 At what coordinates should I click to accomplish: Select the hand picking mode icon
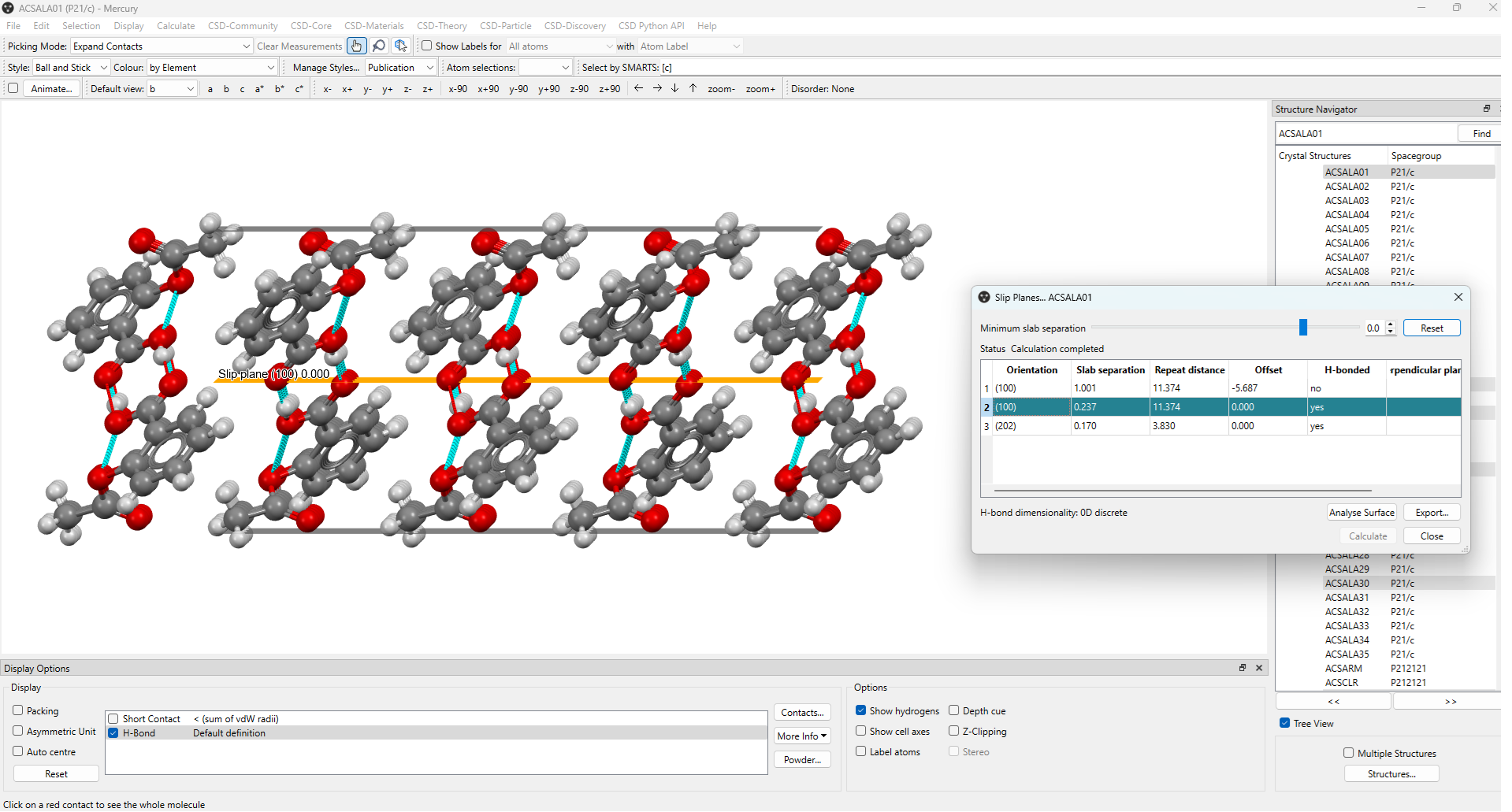click(357, 46)
